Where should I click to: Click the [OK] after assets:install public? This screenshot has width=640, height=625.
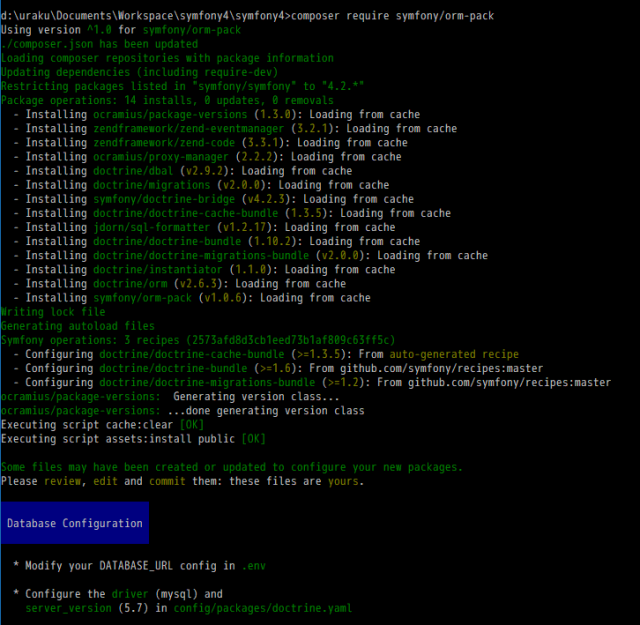click(253, 438)
